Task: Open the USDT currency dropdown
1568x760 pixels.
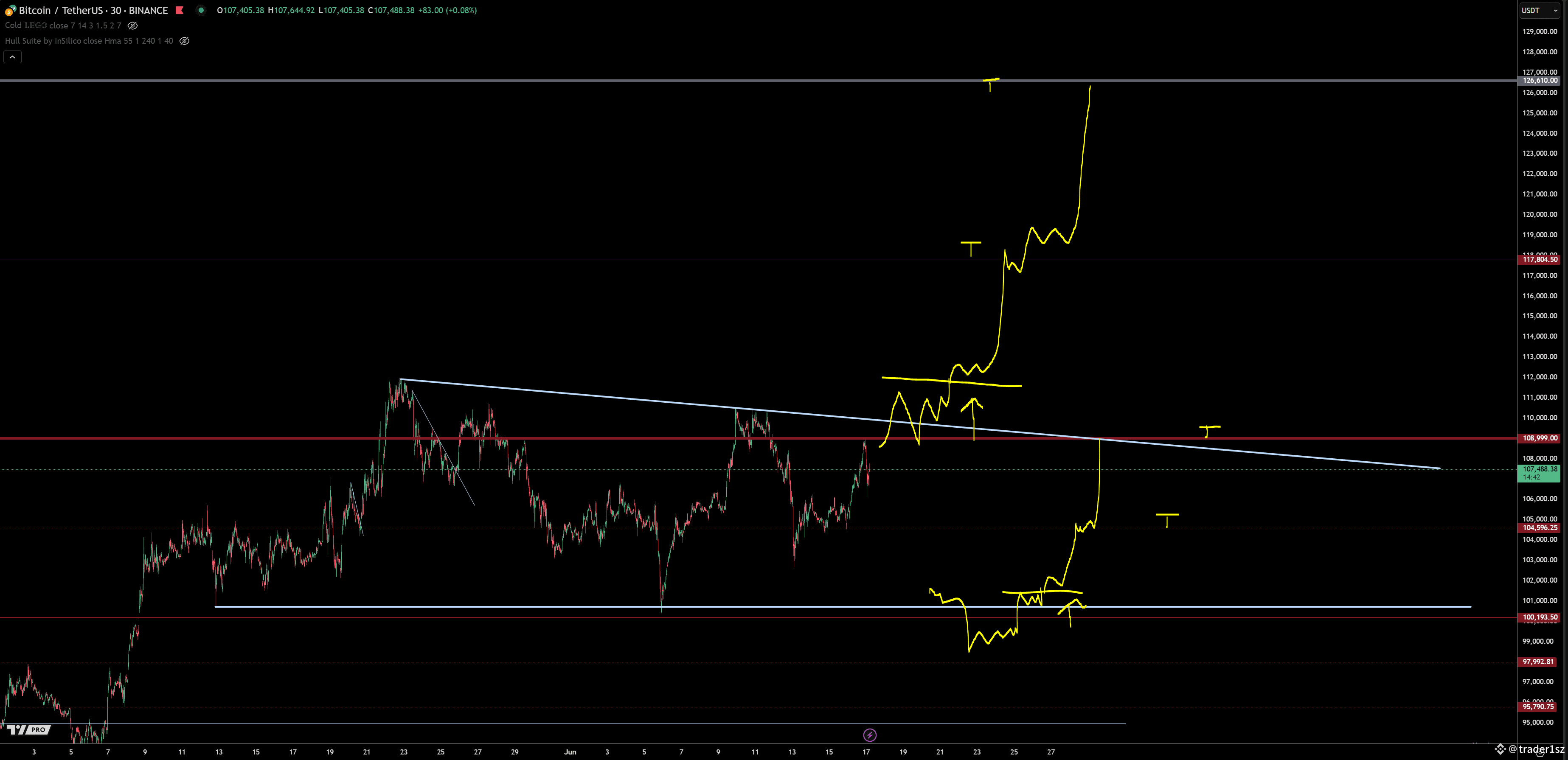Action: pyautogui.click(x=1540, y=10)
